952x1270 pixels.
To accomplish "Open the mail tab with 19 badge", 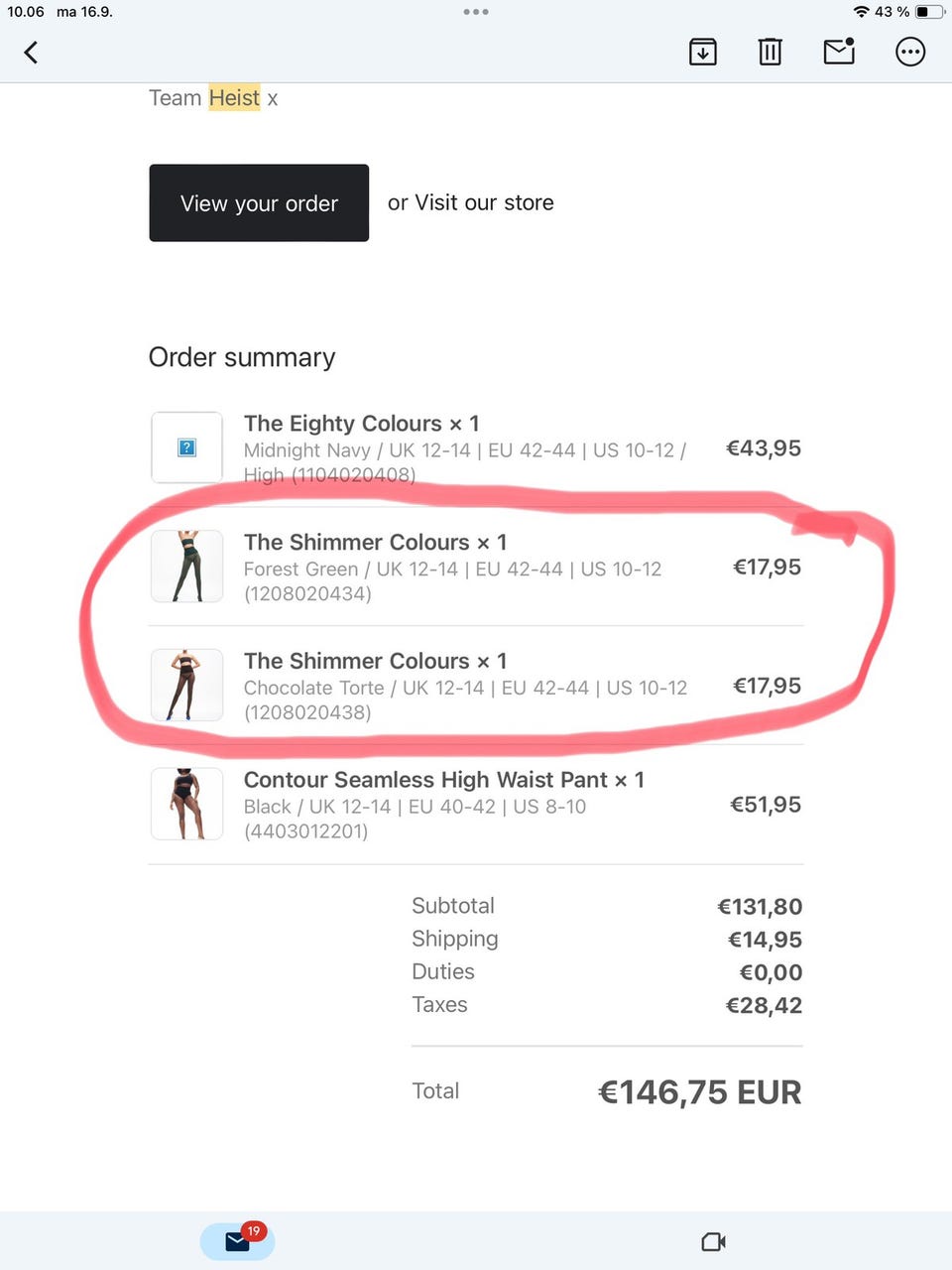I will coord(238,1240).
